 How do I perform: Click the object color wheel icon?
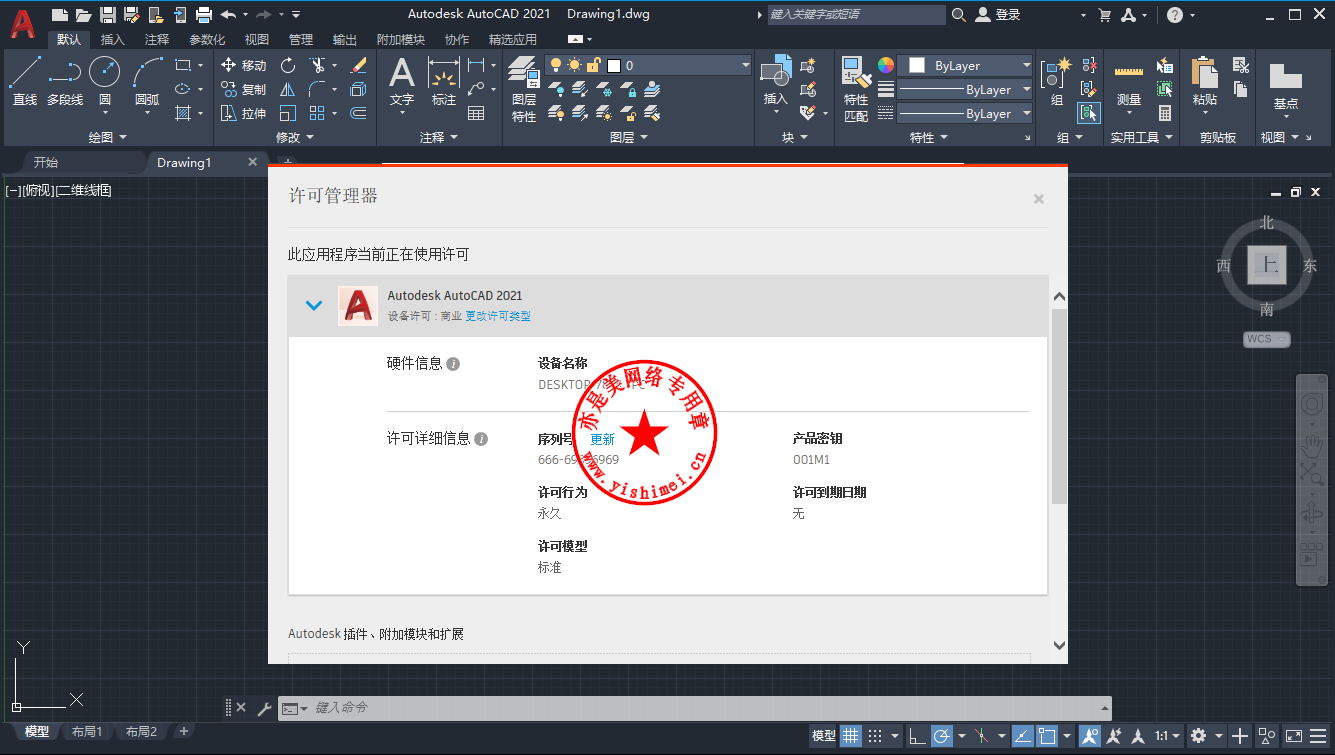click(x=886, y=65)
